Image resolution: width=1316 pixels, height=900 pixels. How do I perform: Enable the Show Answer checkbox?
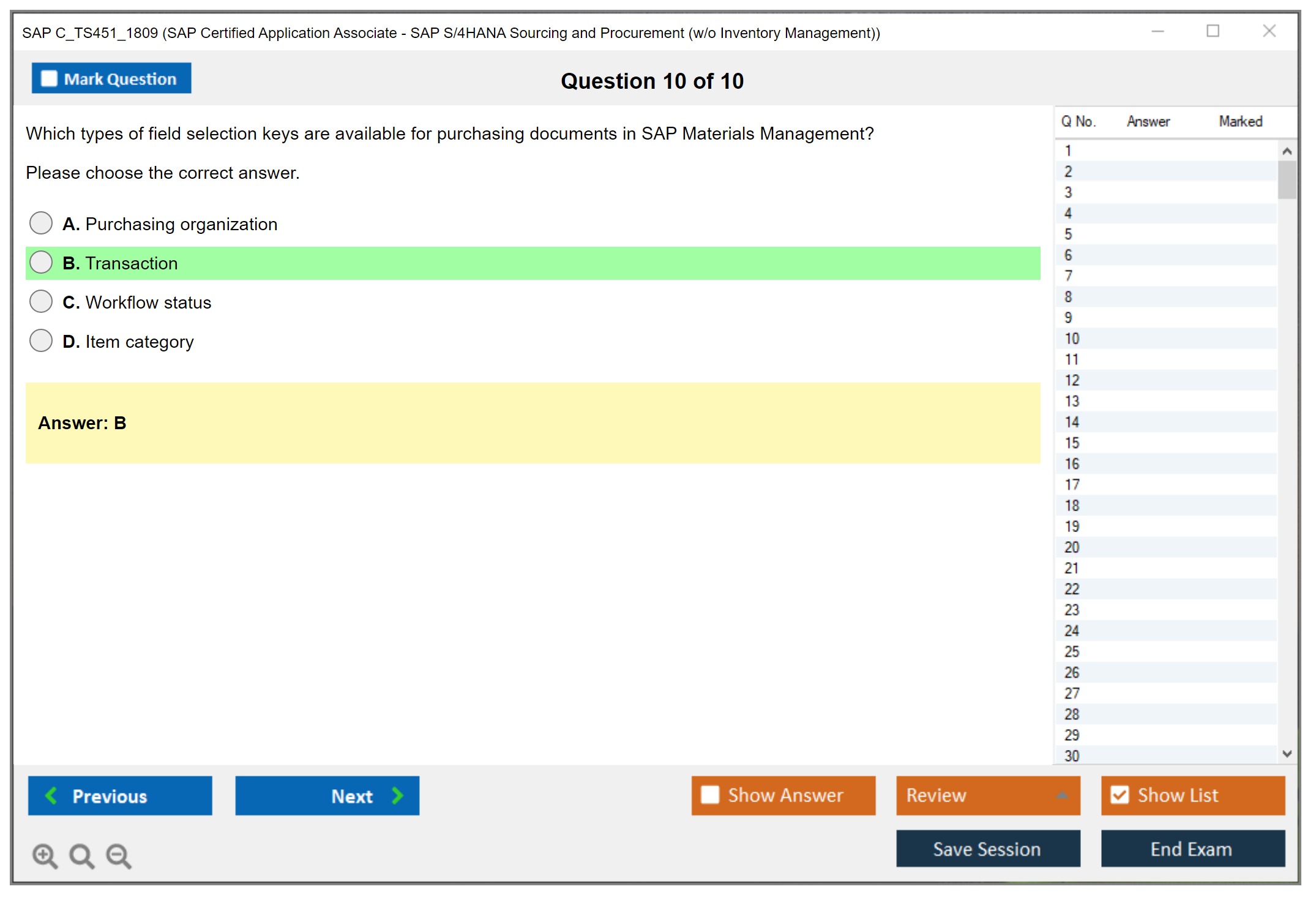pyautogui.click(x=710, y=795)
